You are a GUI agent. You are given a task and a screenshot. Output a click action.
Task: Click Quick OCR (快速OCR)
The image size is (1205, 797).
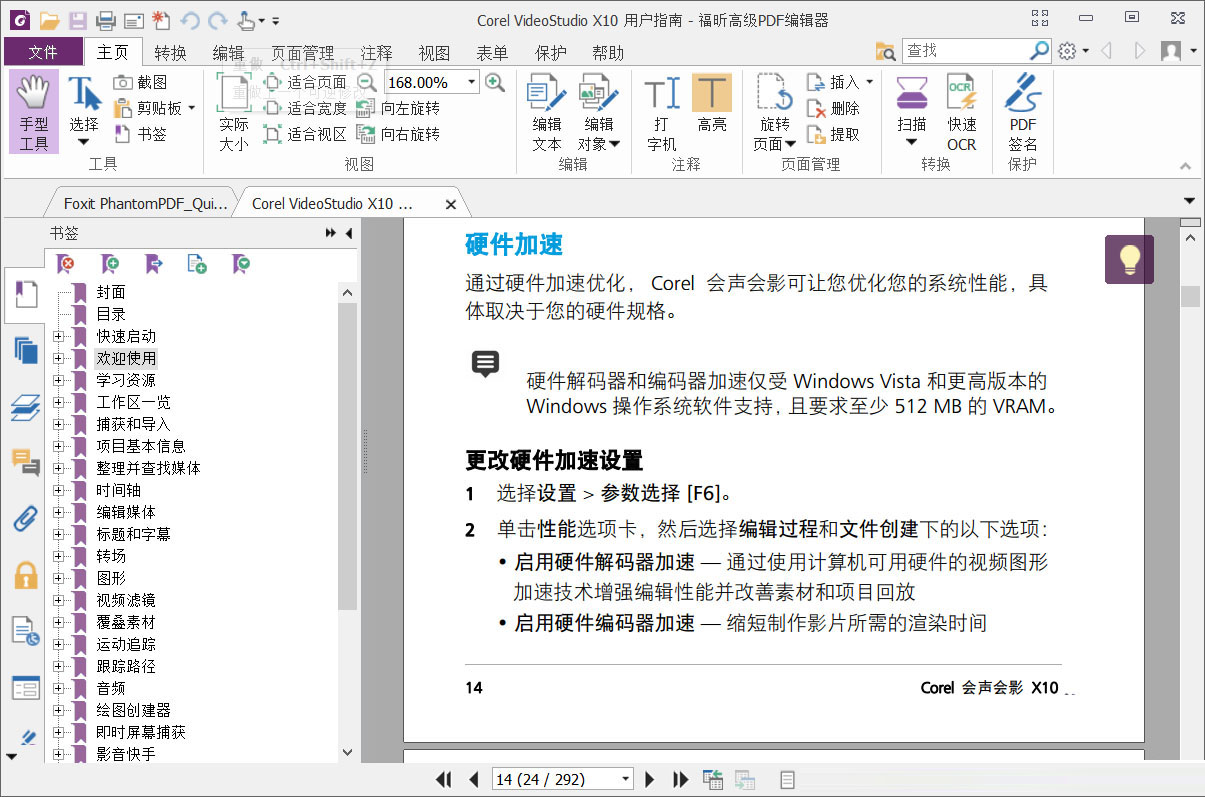[962, 112]
